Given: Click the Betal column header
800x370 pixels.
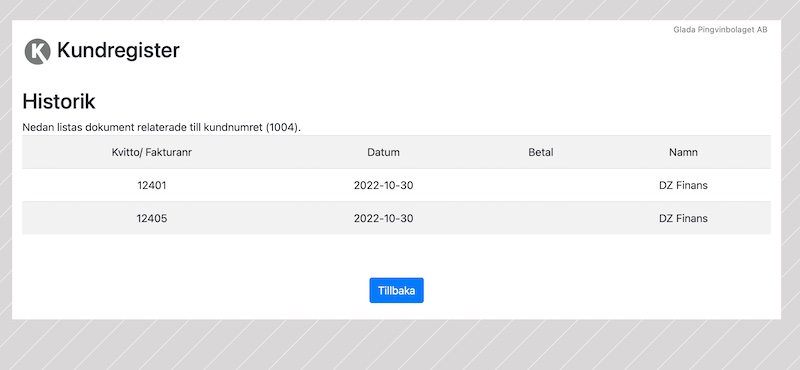Looking at the screenshot, I should tap(541, 152).
